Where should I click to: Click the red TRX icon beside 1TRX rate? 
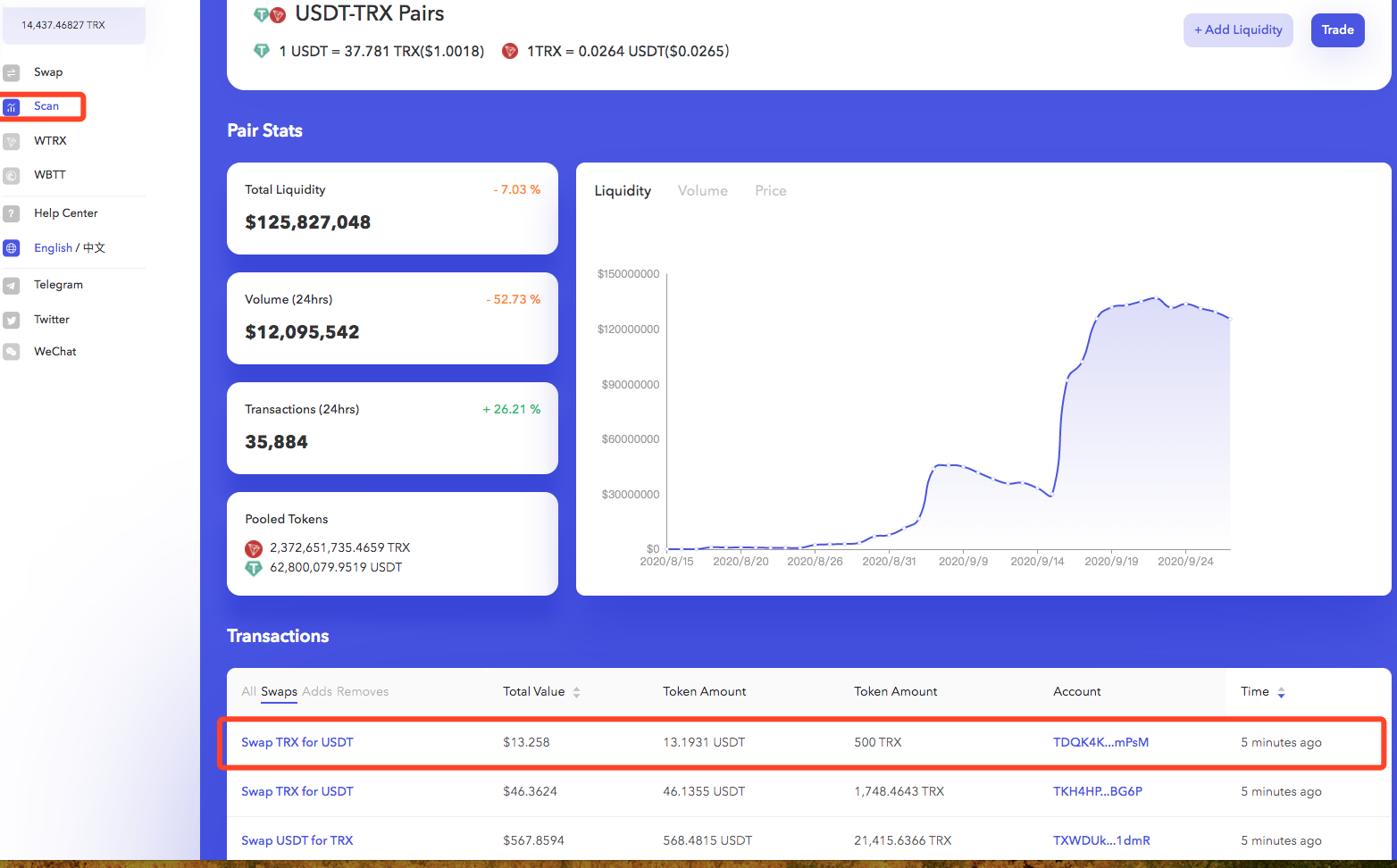pyautogui.click(x=510, y=51)
